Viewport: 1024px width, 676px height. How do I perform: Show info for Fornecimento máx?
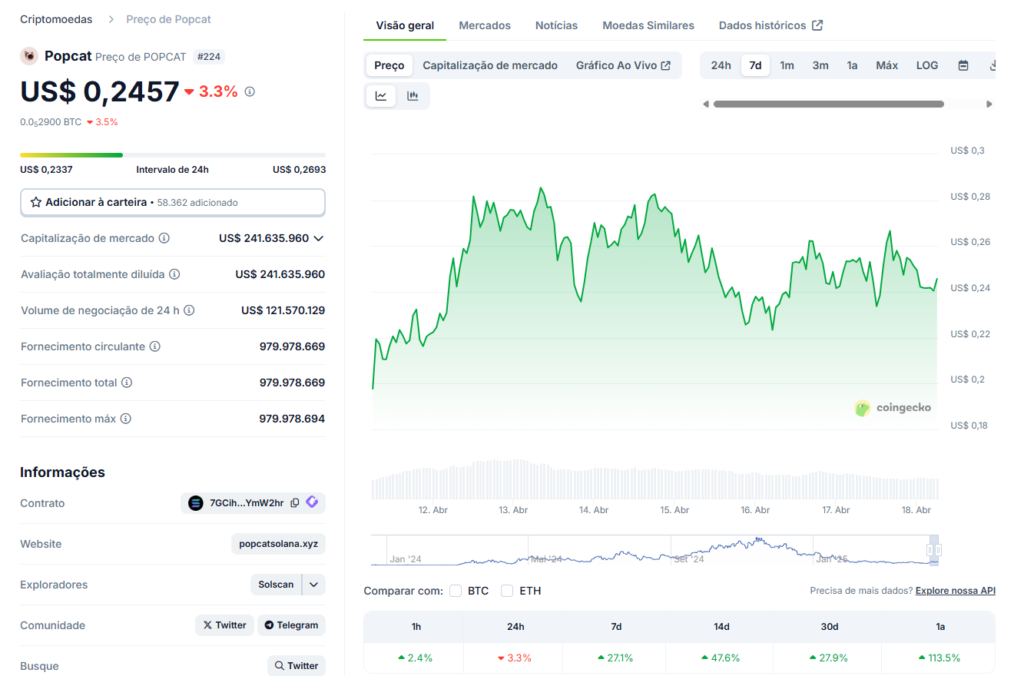[x=125, y=419]
